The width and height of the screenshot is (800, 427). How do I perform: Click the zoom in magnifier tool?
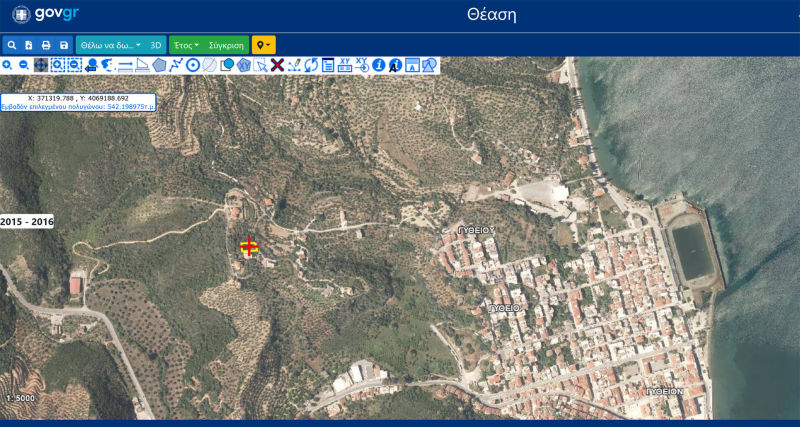pyautogui.click(x=7, y=65)
